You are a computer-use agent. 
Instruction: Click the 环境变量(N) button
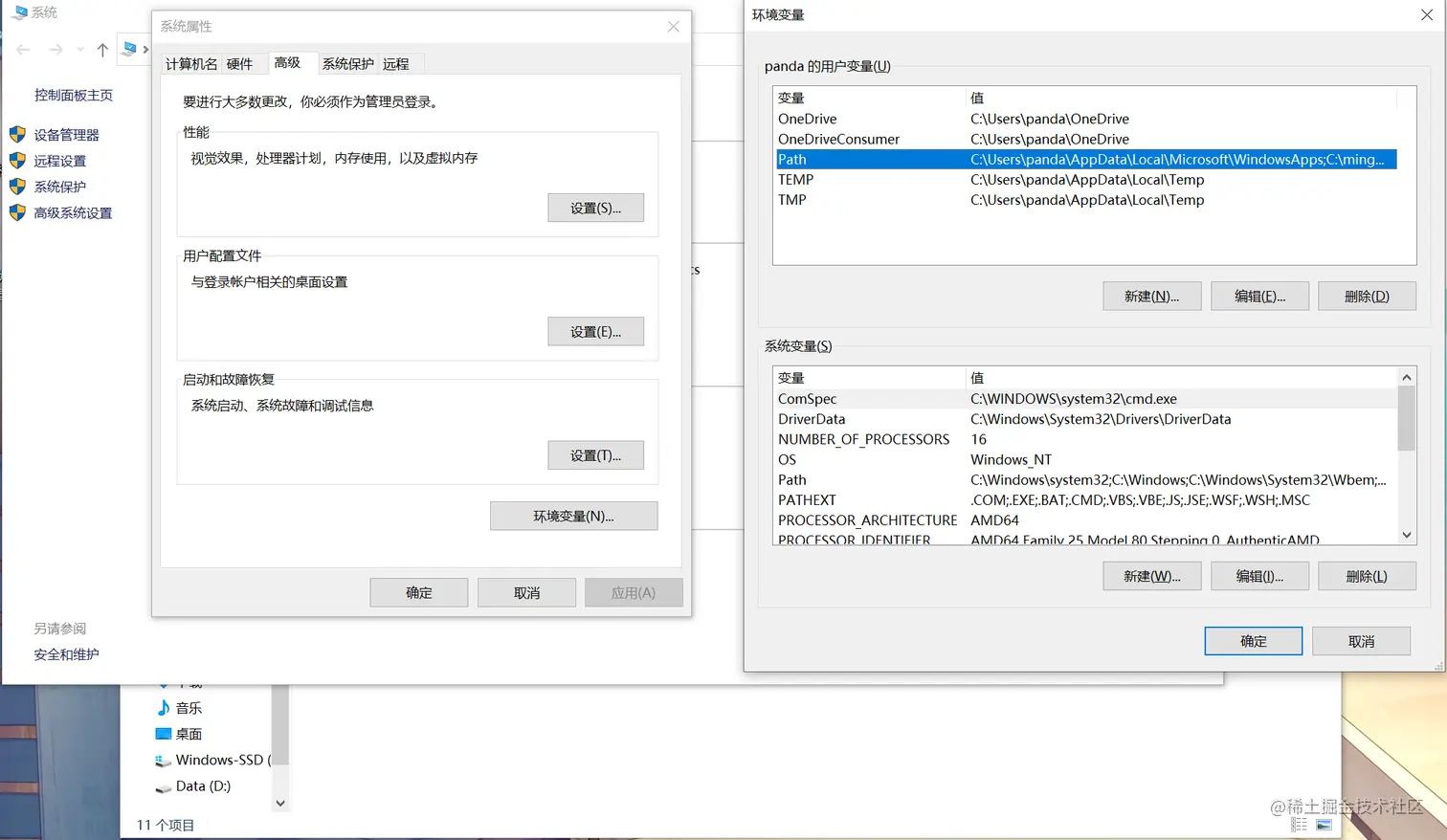(x=573, y=517)
